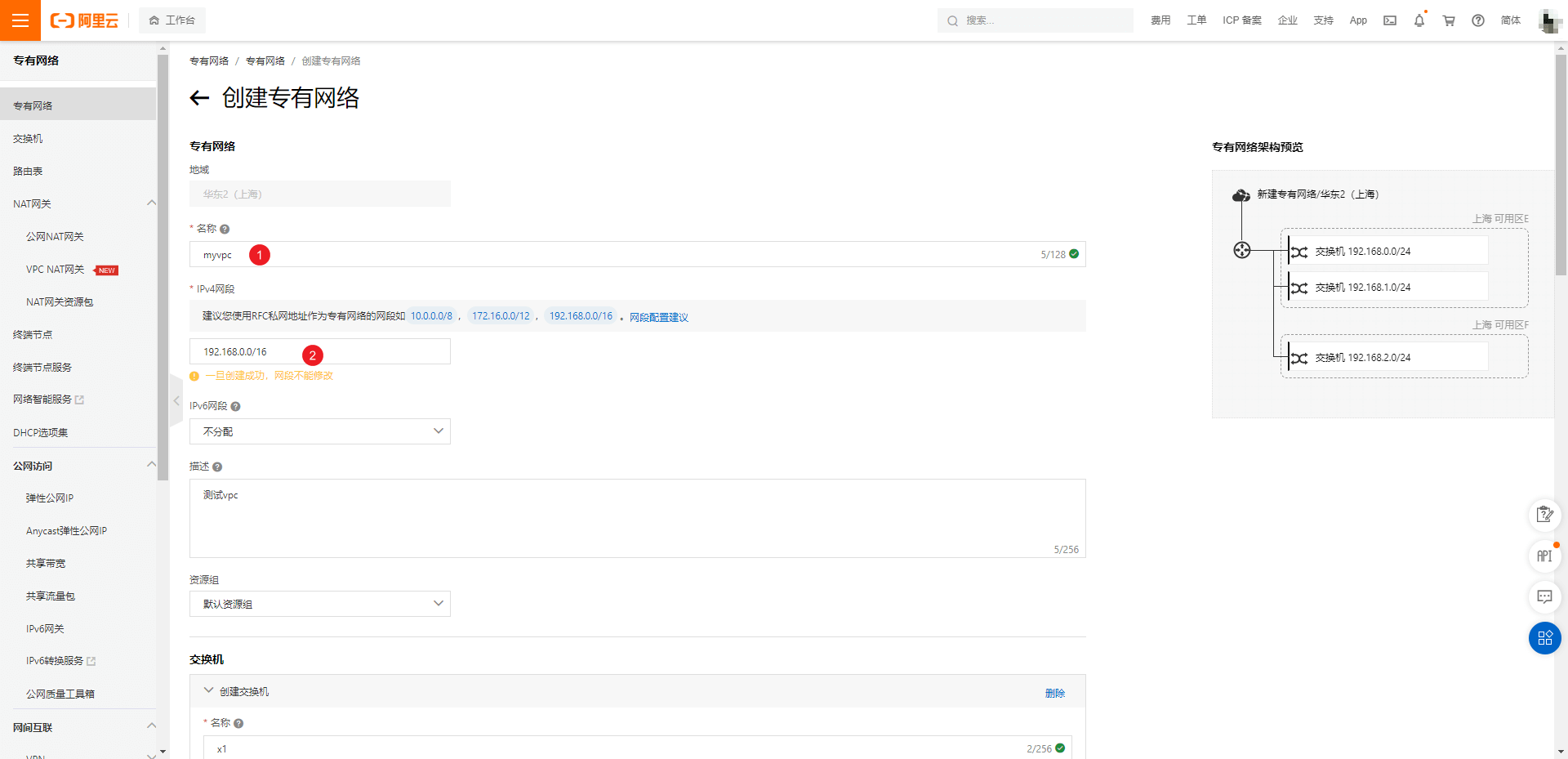Launch the Cloud Shell terminal icon
This screenshot has width=1568, height=759.
1390,20
